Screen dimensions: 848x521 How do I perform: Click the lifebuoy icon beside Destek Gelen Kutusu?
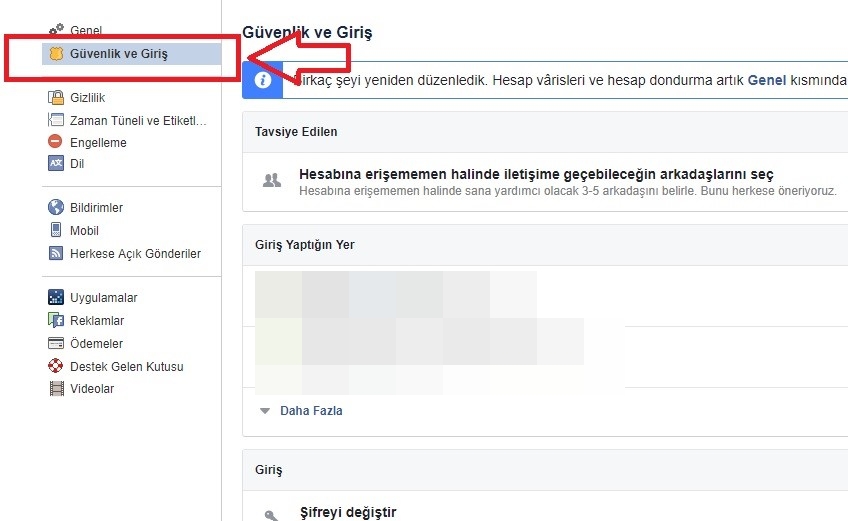[x=56, y=366]
